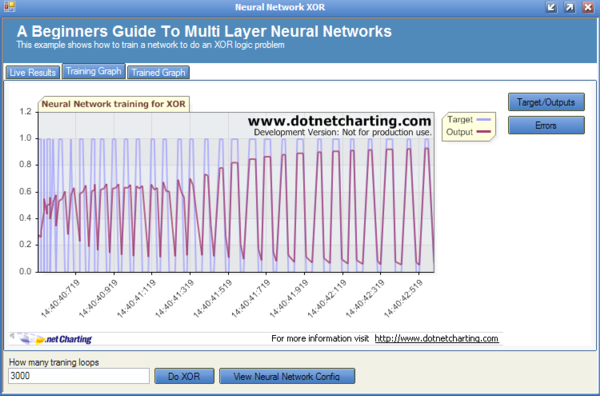Show the Target/Outputs chart
600x396 pixels.
(546, 102)
